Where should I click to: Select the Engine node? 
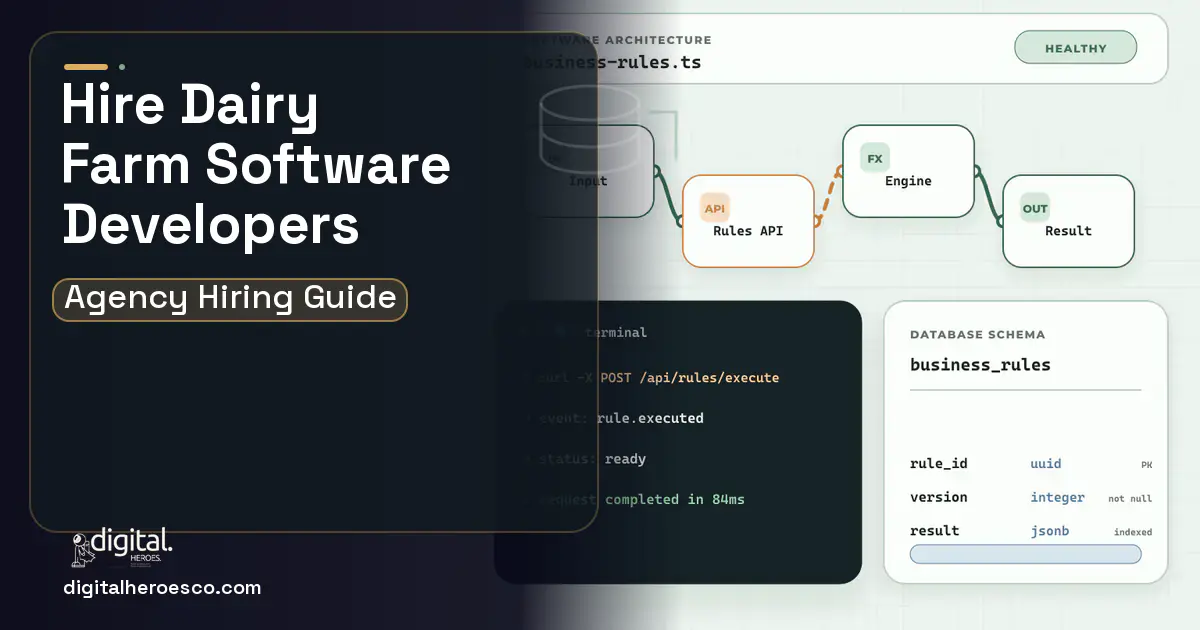tap(908, 171)
